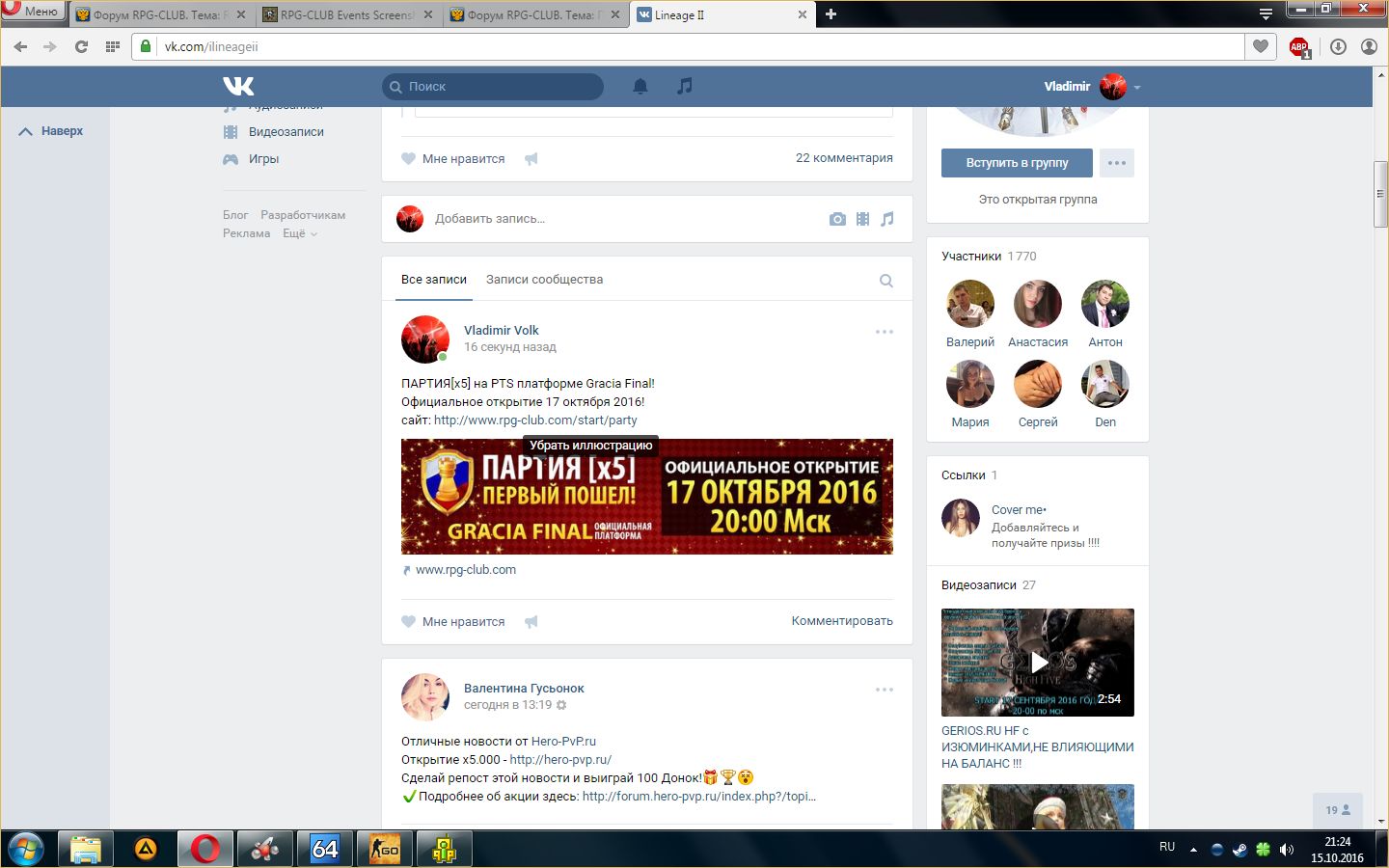The height and width of the screenshot is (868, 1389).
Task: Open the 19 friends online chat widget
Action: point(1338,810)
